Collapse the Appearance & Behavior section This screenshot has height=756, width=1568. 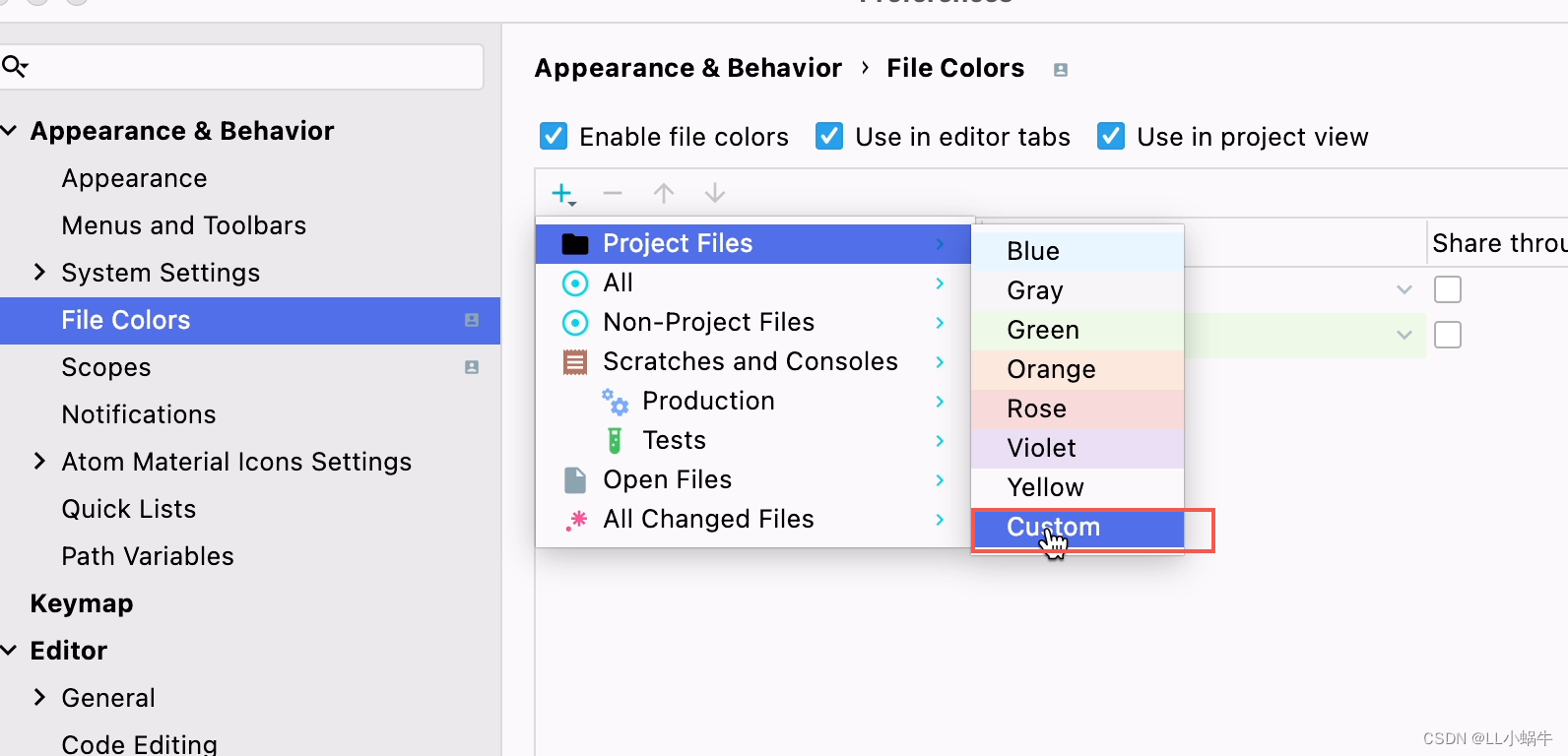(10, 131)
